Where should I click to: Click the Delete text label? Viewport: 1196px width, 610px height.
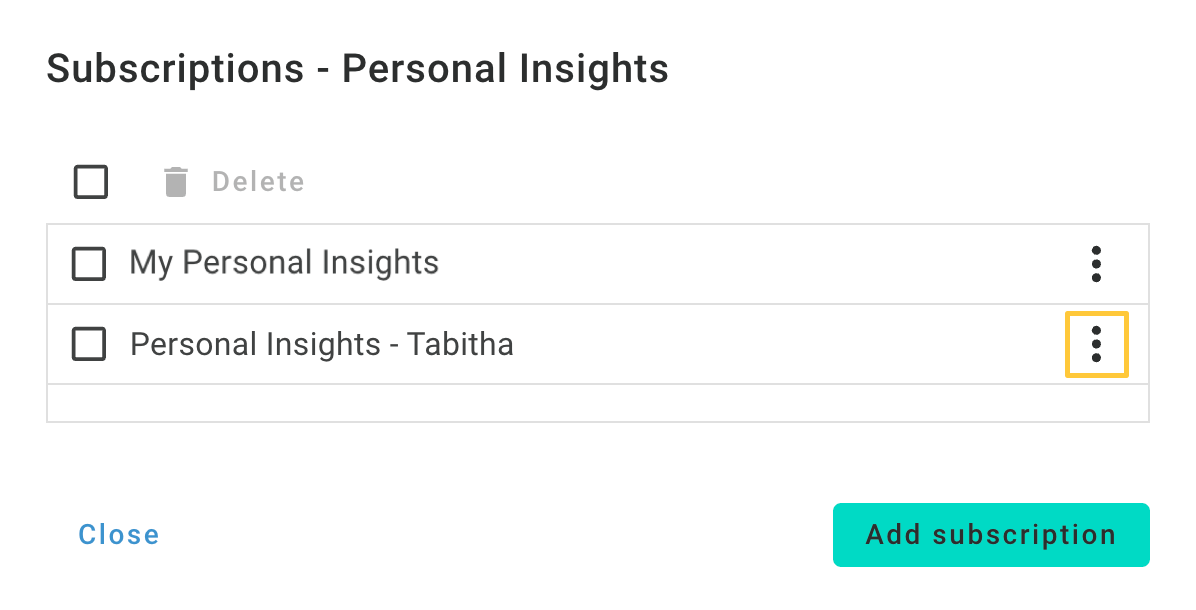(x=259, y=181)
